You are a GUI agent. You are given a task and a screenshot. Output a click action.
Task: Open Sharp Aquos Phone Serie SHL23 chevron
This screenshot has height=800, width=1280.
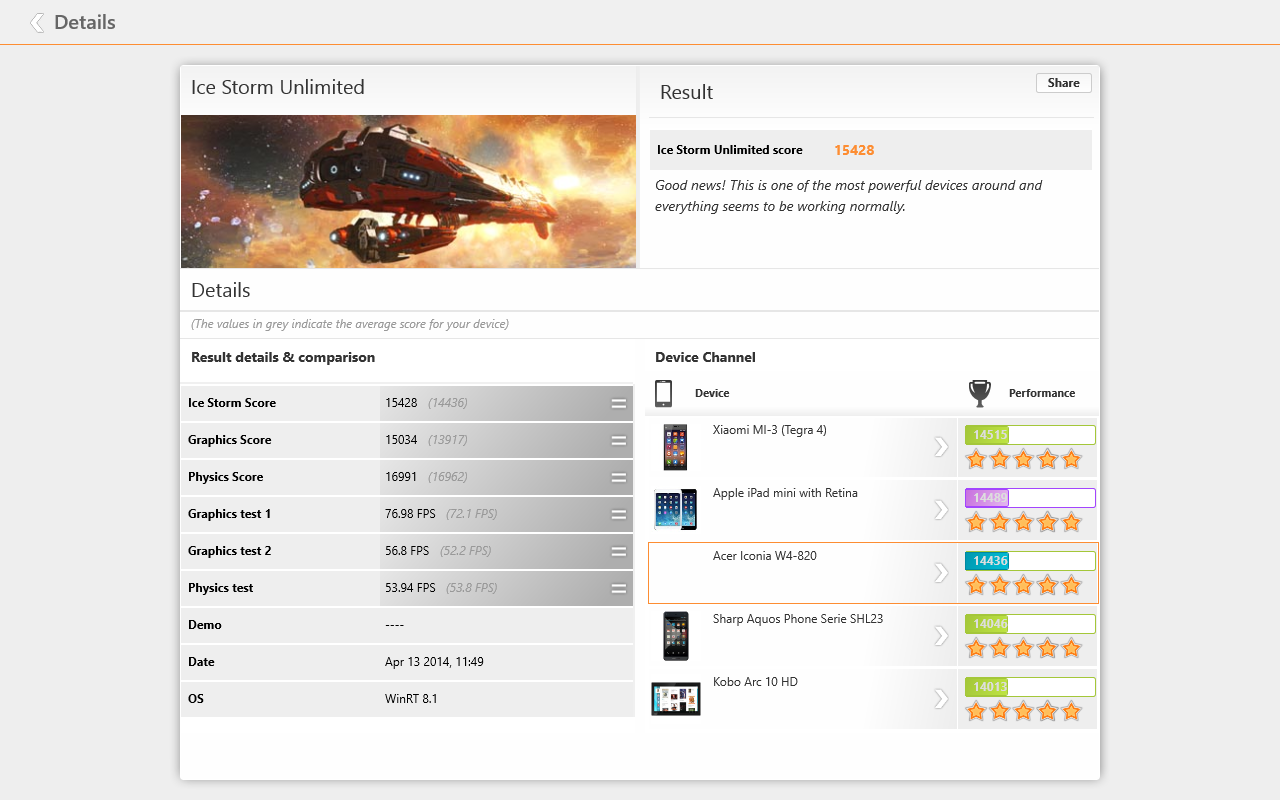[941, 636]
